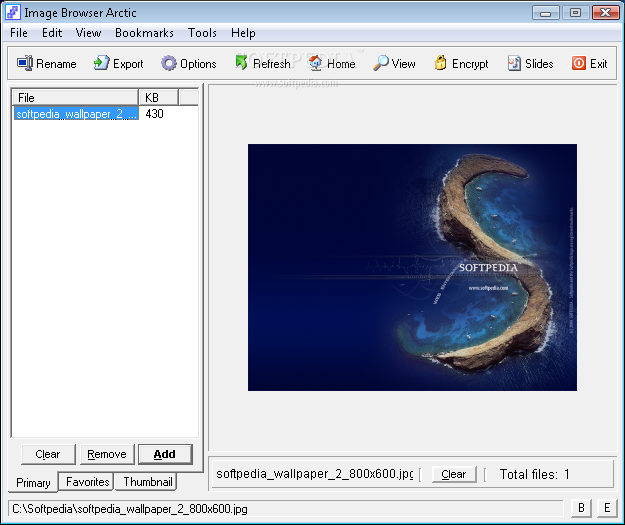This screenshot has height=525, width=625.
Task: Open the File menu
Action: pos(19,33)
